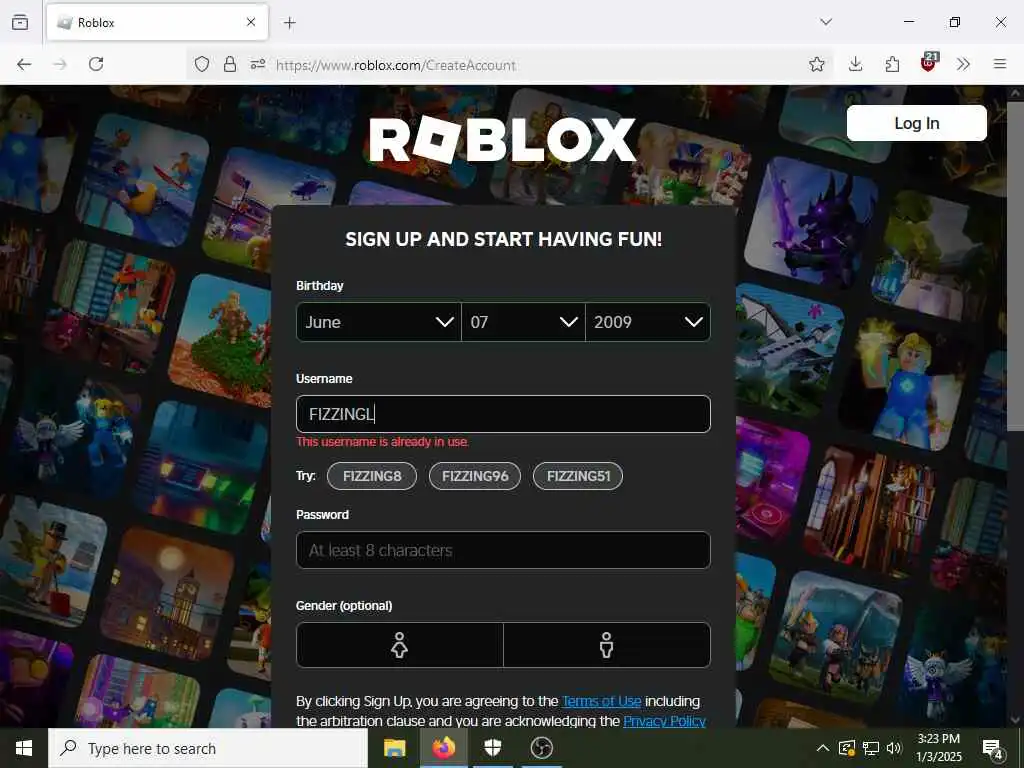The height and width of the screenshot is (768, 1024).
Task: Click the Birthday label
Action: coord(319,285)
